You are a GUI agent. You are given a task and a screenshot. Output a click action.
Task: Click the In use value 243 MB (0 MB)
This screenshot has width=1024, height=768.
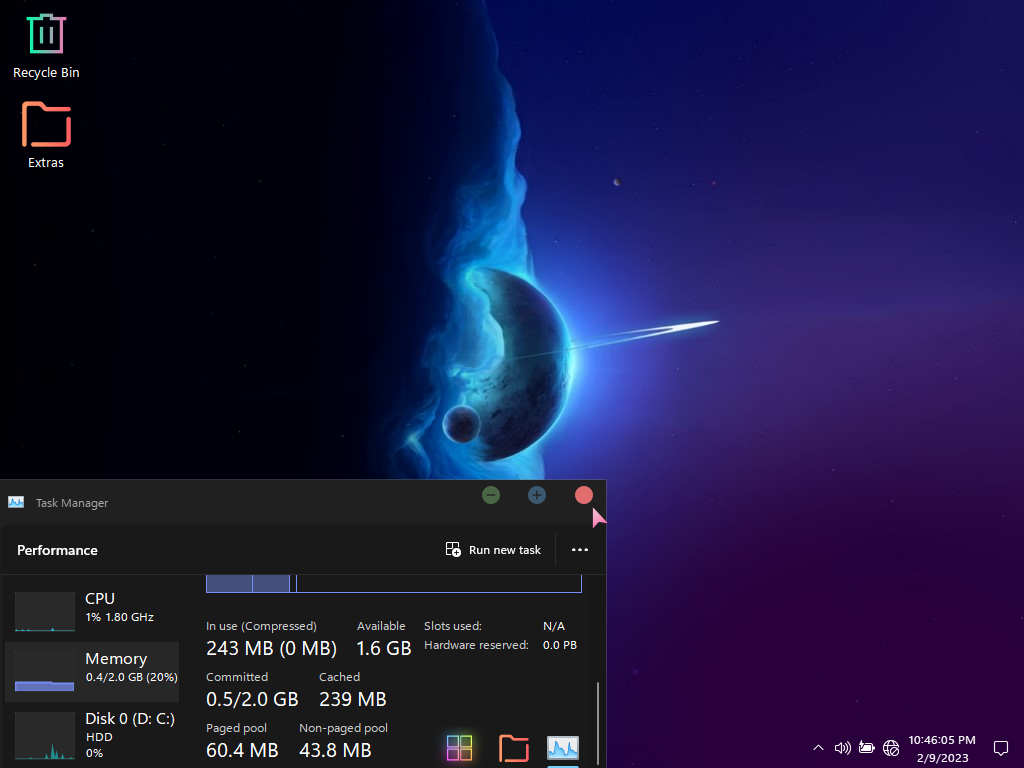coord(272,648)
